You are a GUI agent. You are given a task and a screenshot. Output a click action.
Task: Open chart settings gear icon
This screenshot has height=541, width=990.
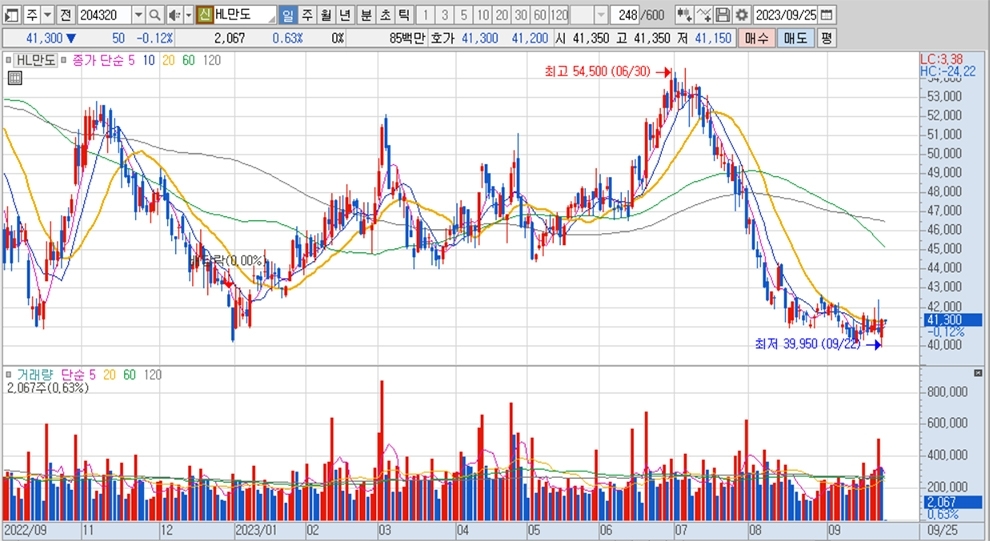[741, 16]
